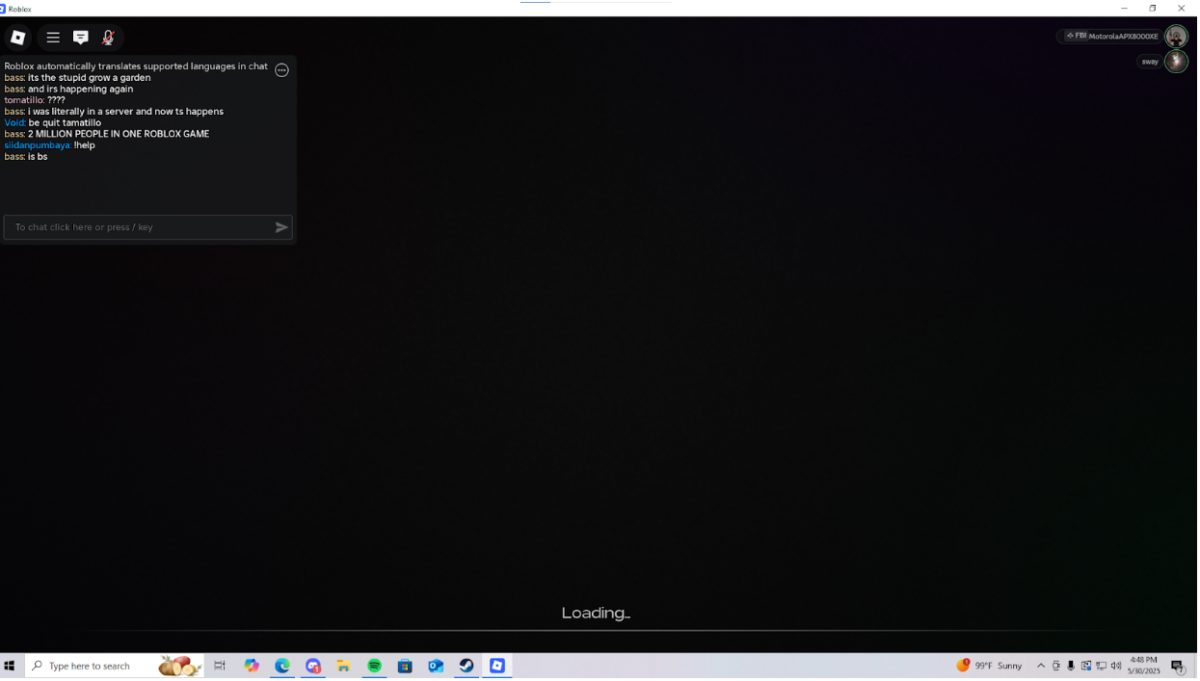Open Microsoft Store from the taskbar
Screen dimensions: 1200x681
click(405, 666)
